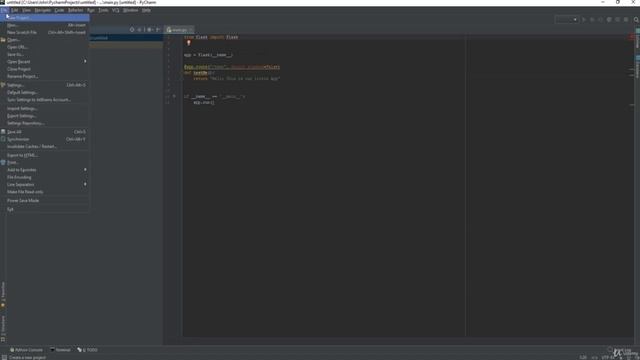Click Save All disk icon in menu
Image resolution: width=640 pixels, height=360 pixels.
click(x=3, y=132)
